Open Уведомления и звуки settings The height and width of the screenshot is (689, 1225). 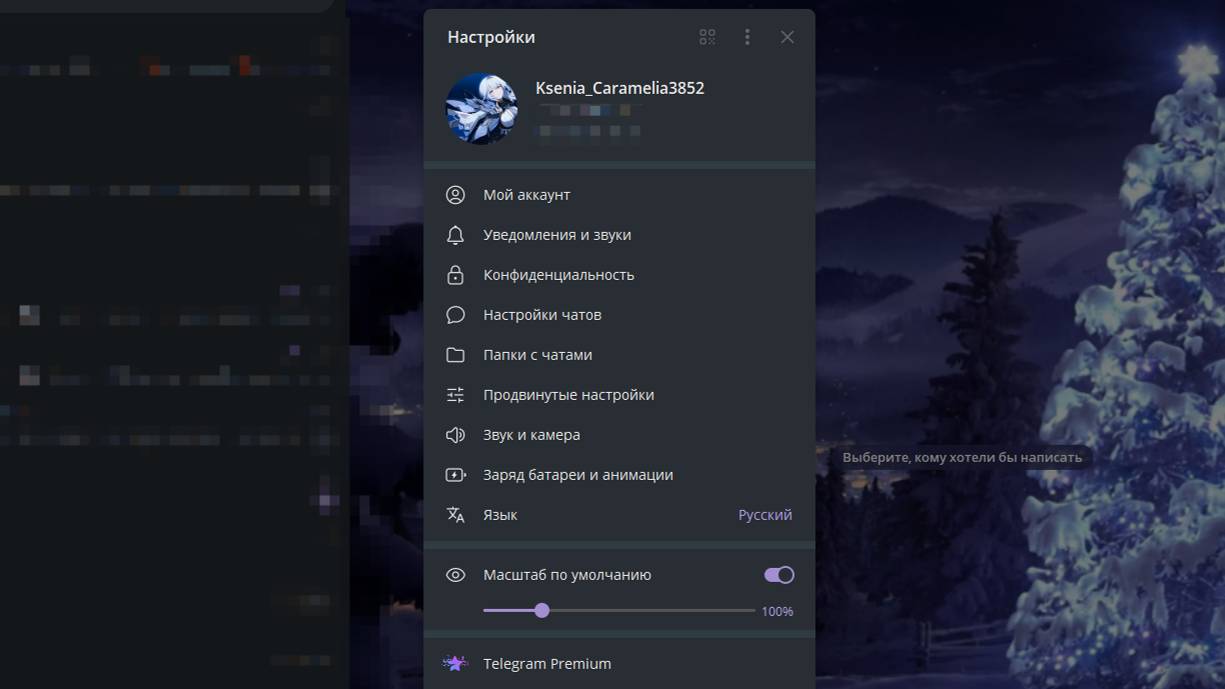[x=619, y=235]
